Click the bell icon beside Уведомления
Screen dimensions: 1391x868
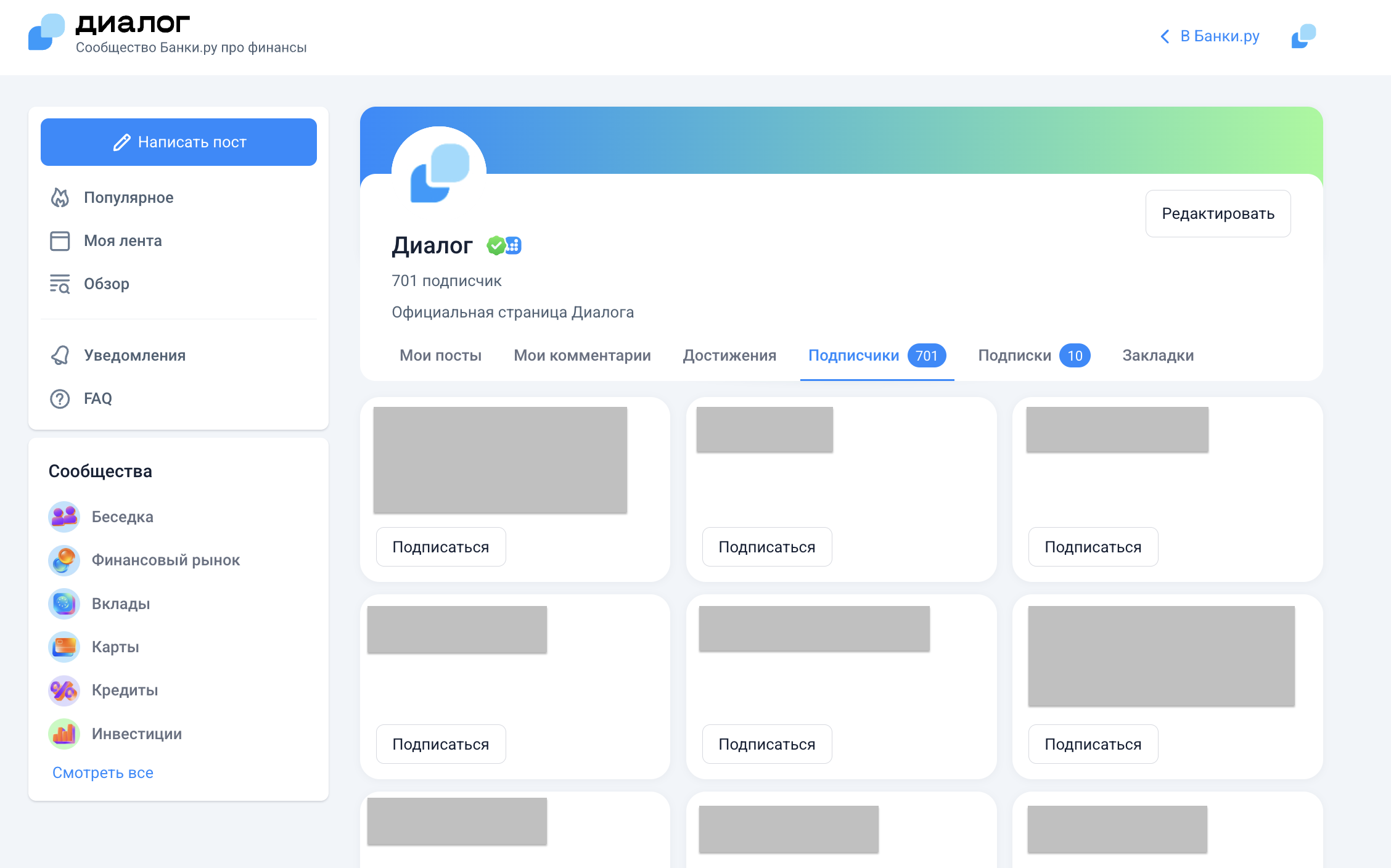click(x=60, y=355)
